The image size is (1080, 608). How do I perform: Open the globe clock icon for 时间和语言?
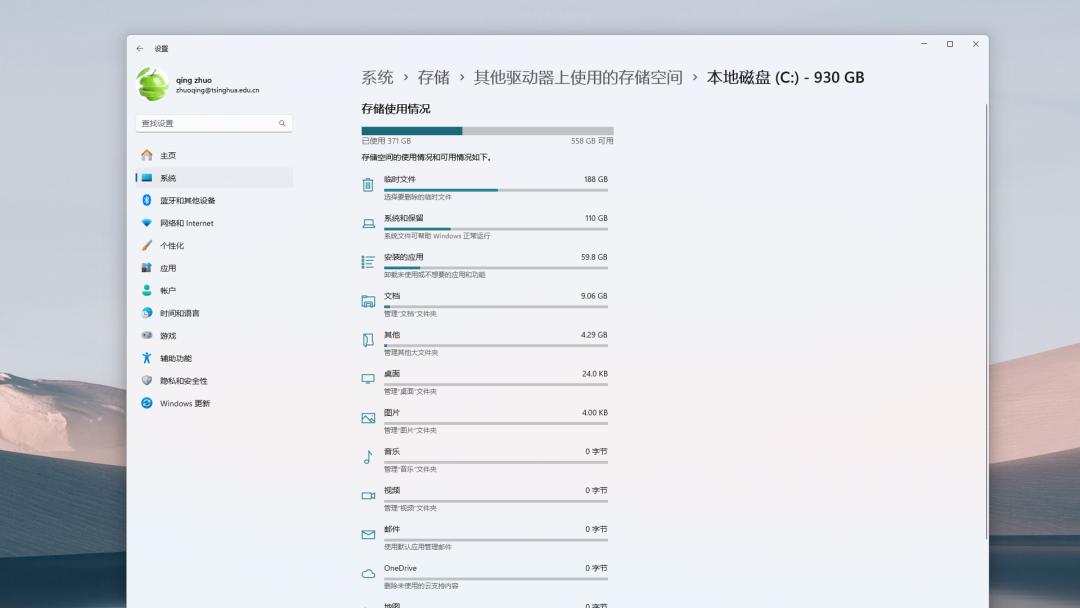pos(147,313)
